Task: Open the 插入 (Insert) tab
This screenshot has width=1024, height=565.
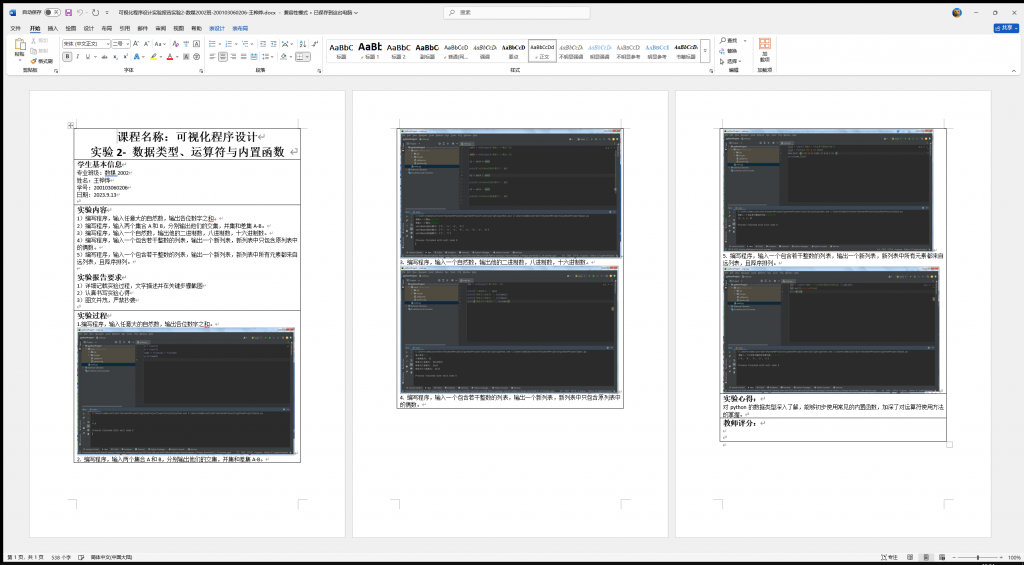Action: coord(53,29)
